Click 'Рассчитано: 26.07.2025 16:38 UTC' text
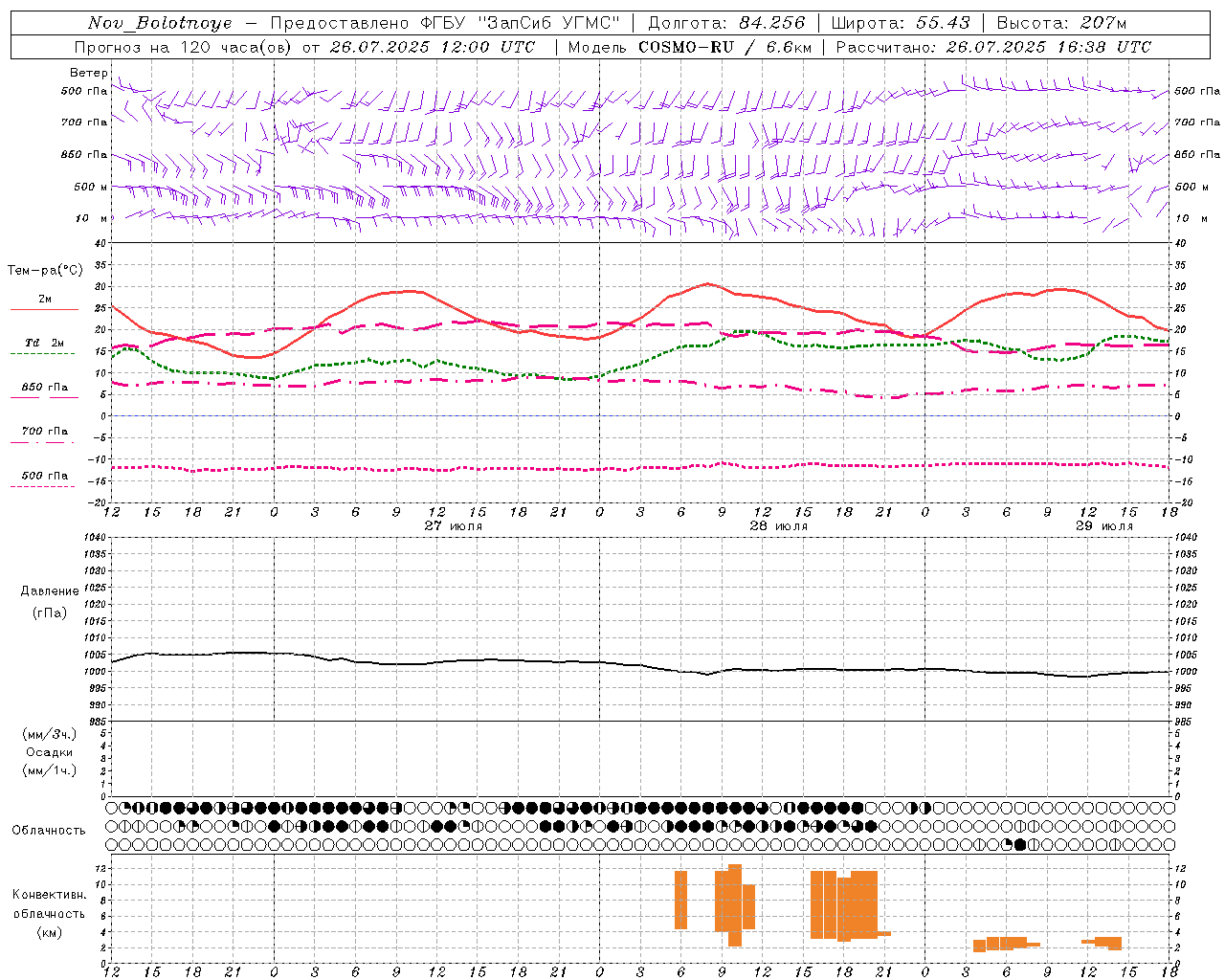 (993, 47)
